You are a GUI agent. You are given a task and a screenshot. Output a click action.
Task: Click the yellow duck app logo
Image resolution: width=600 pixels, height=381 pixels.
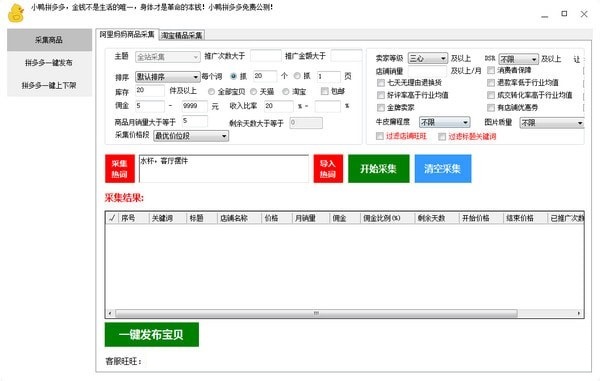click(x=16, y=13)
